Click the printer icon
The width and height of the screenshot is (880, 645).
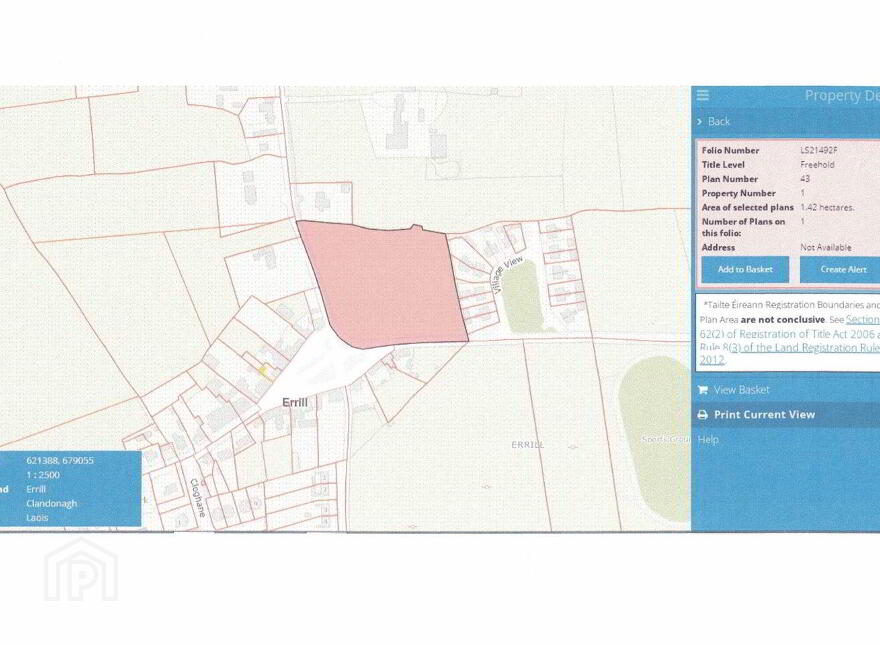(702, 415)
